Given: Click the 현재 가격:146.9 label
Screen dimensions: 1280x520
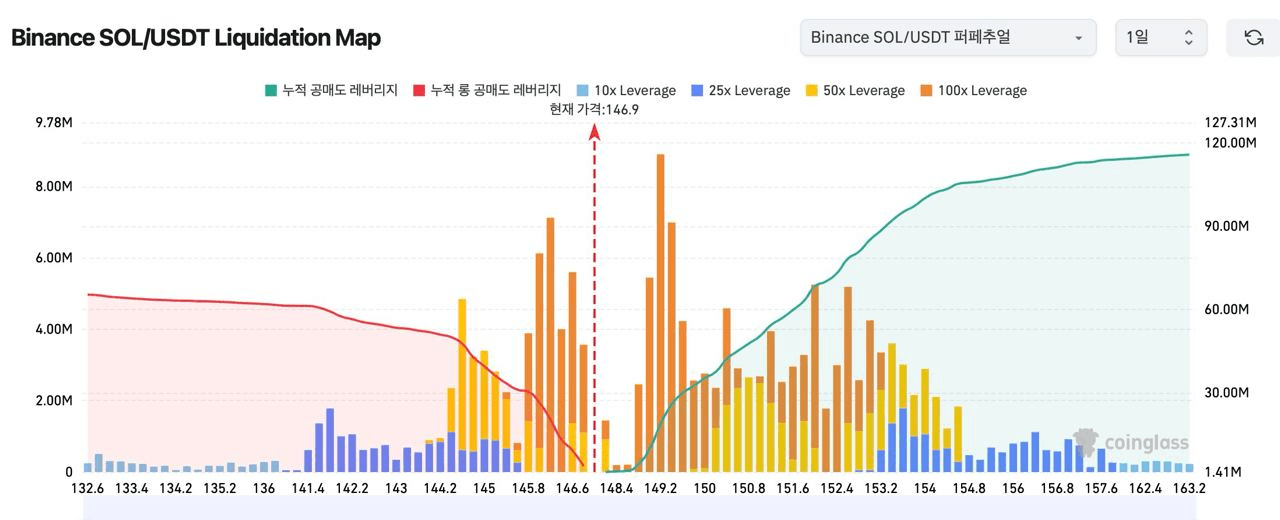Looking at the screenshot, I should 594,109.
